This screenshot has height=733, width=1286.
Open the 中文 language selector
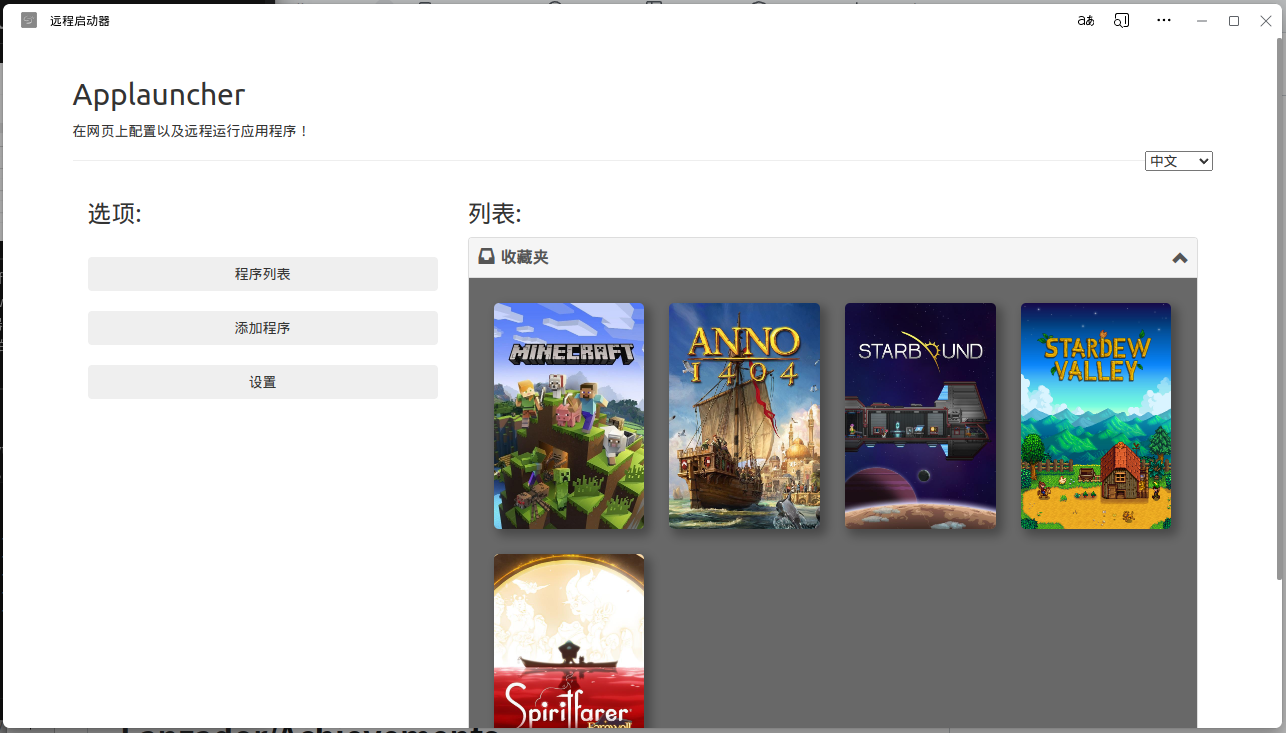pyautogui.click(x=1178, y=160)
